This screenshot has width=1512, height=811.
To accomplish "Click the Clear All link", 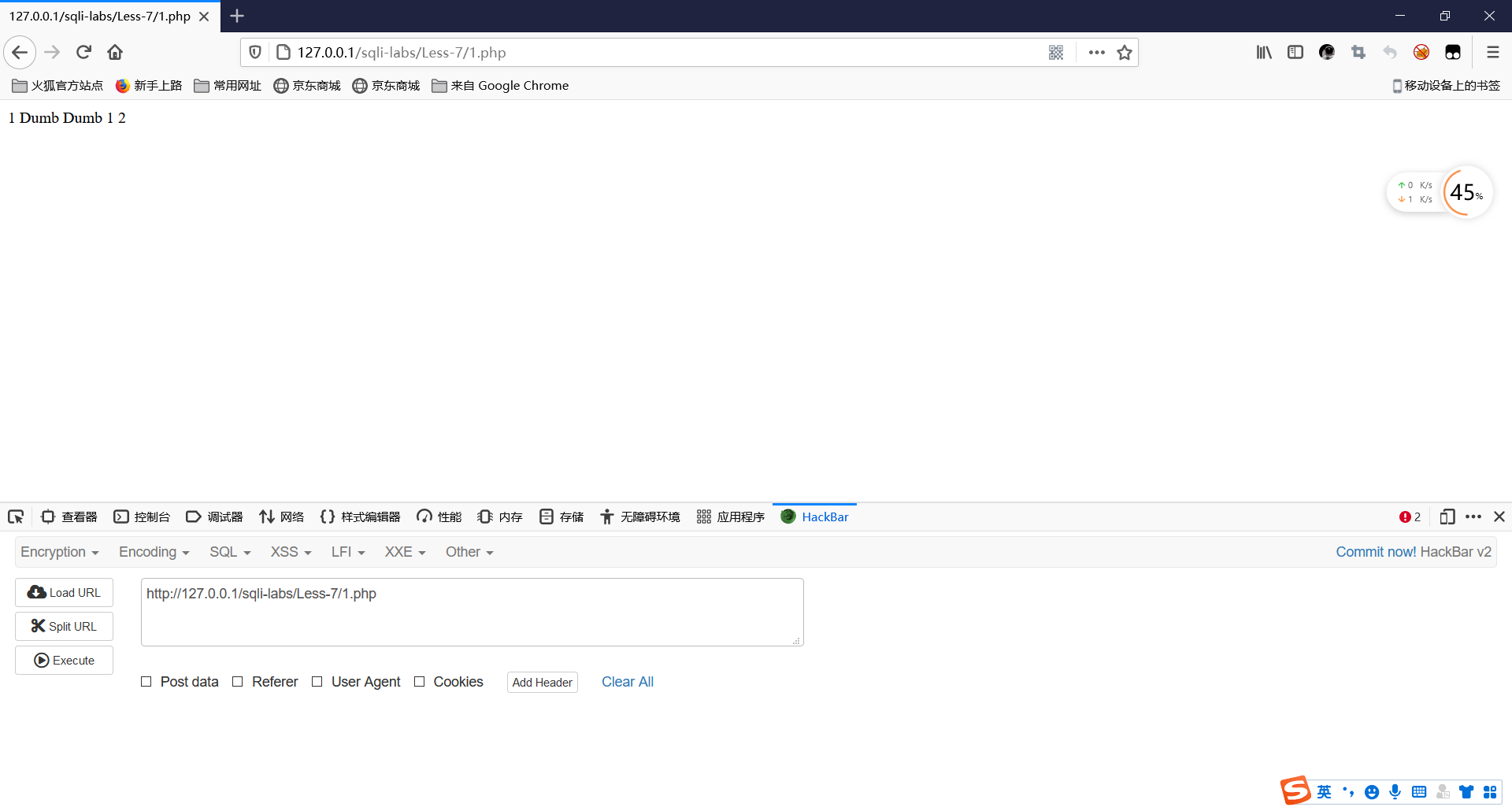I will [628, 682].
